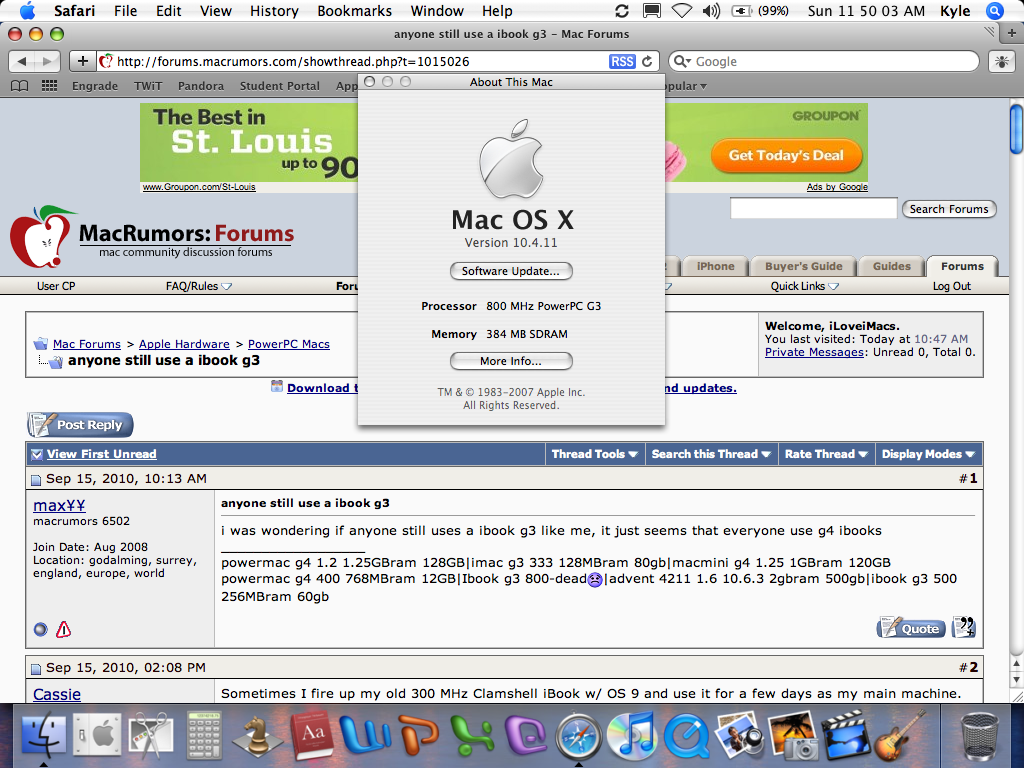Click the vertical scrollbar thumb
1024x768 pixels.
coord(1017,129)
